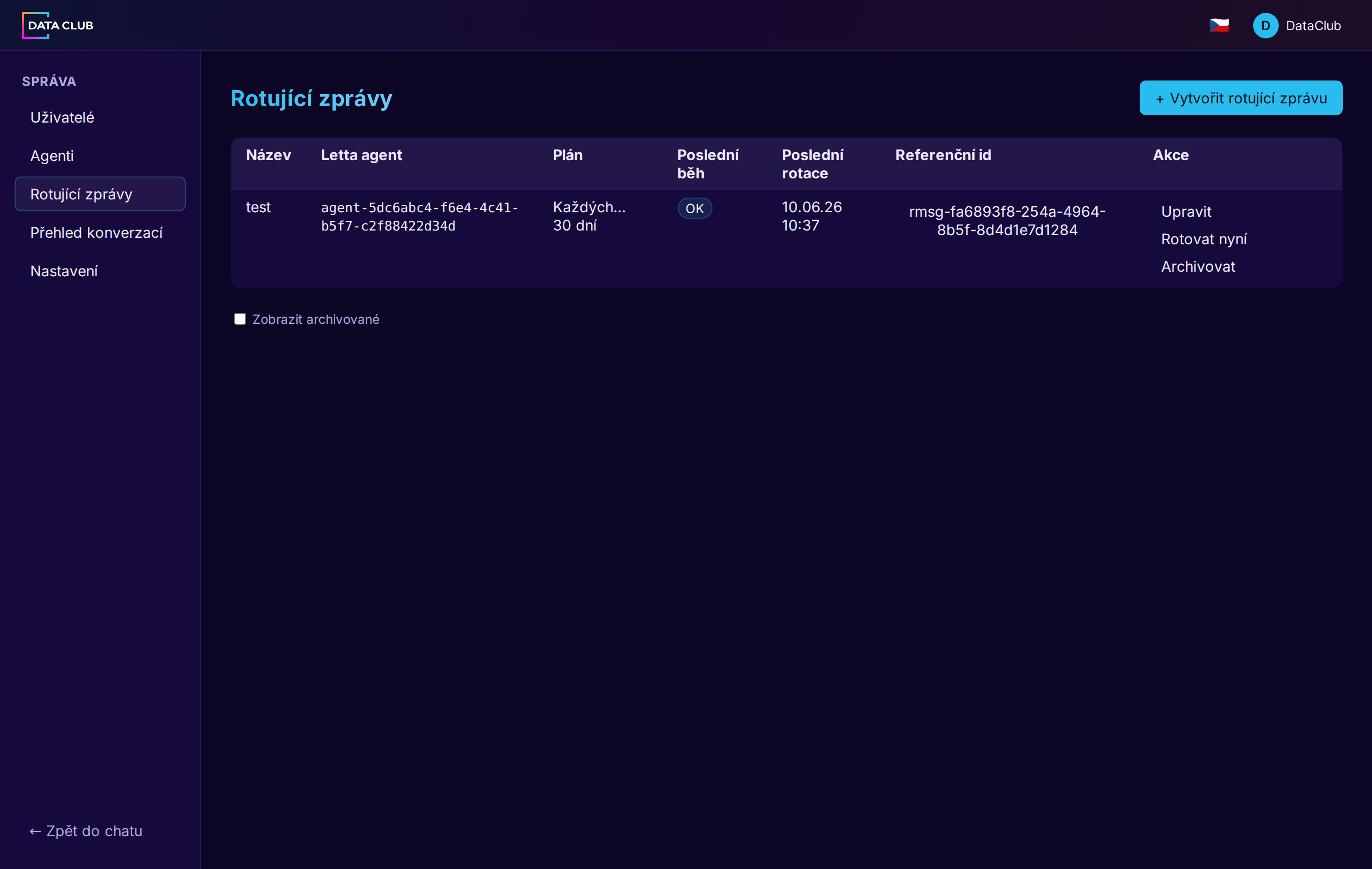Click Vytvořit rotující zprávu button
1372x869 pixels.
point(1240,98)
